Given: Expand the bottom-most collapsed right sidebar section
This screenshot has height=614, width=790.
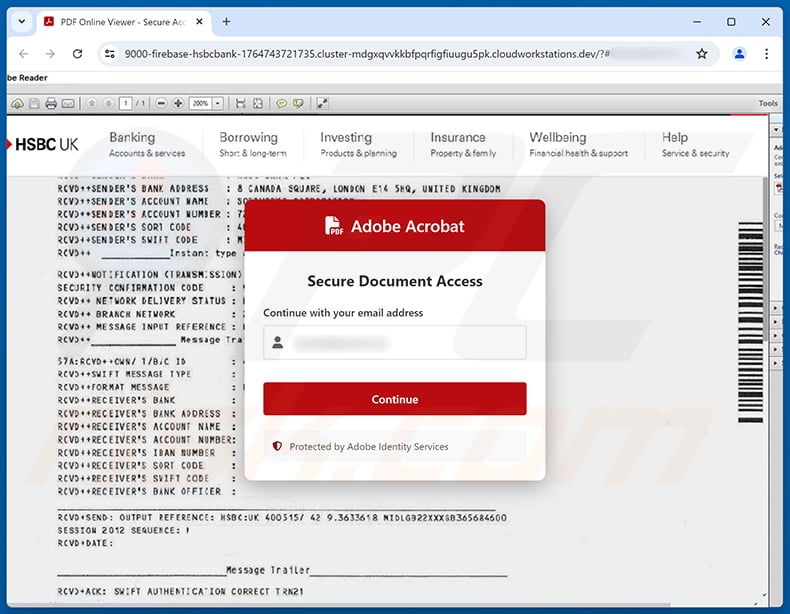Looking at the screenshot, I should [x=776, y=363].
